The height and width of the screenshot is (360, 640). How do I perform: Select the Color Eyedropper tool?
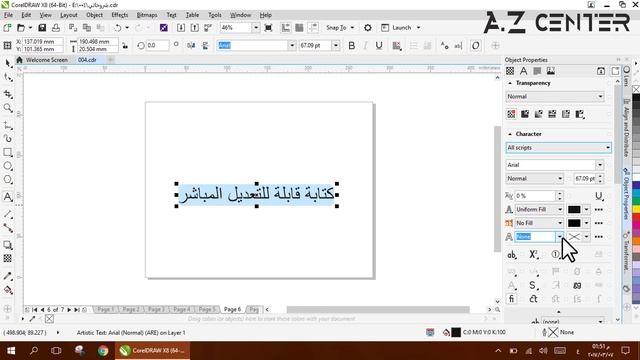point(8,276)
